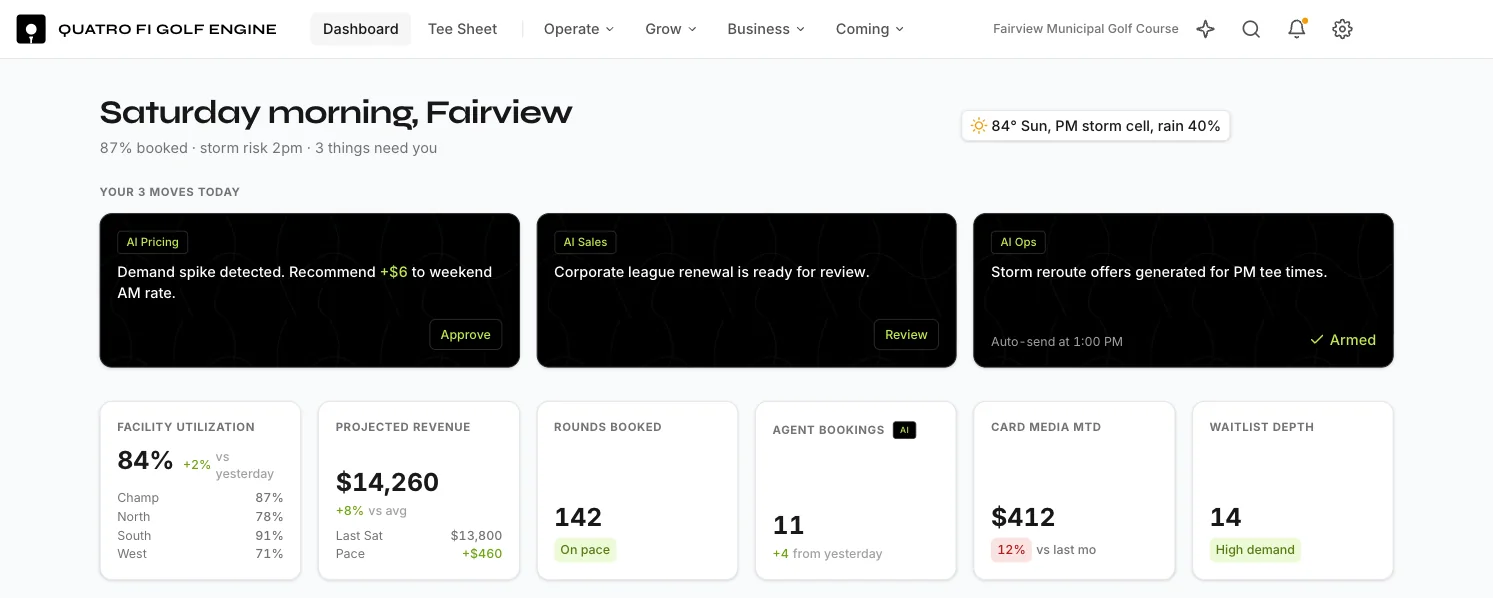Click the 11 agent bookings value

788,525
